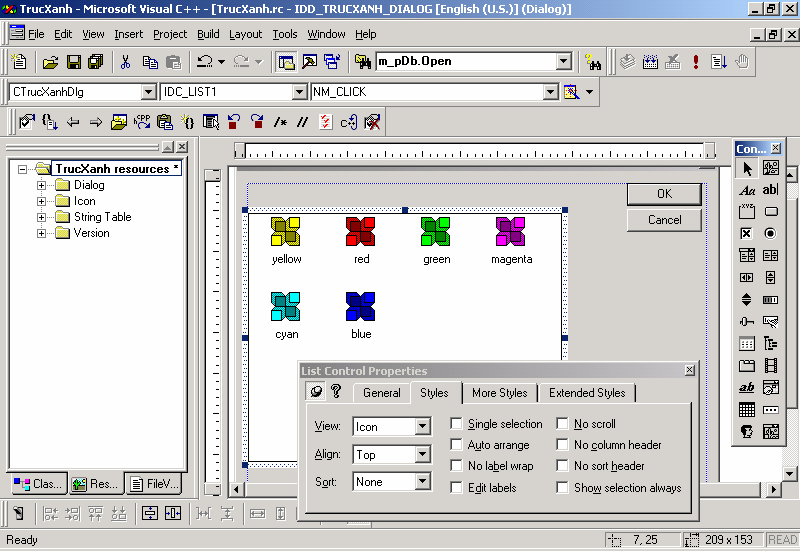This screenshot has height=551, width=800.
Task: Open the View dropdown showing Icon
Action: click(x=422, y=427)
